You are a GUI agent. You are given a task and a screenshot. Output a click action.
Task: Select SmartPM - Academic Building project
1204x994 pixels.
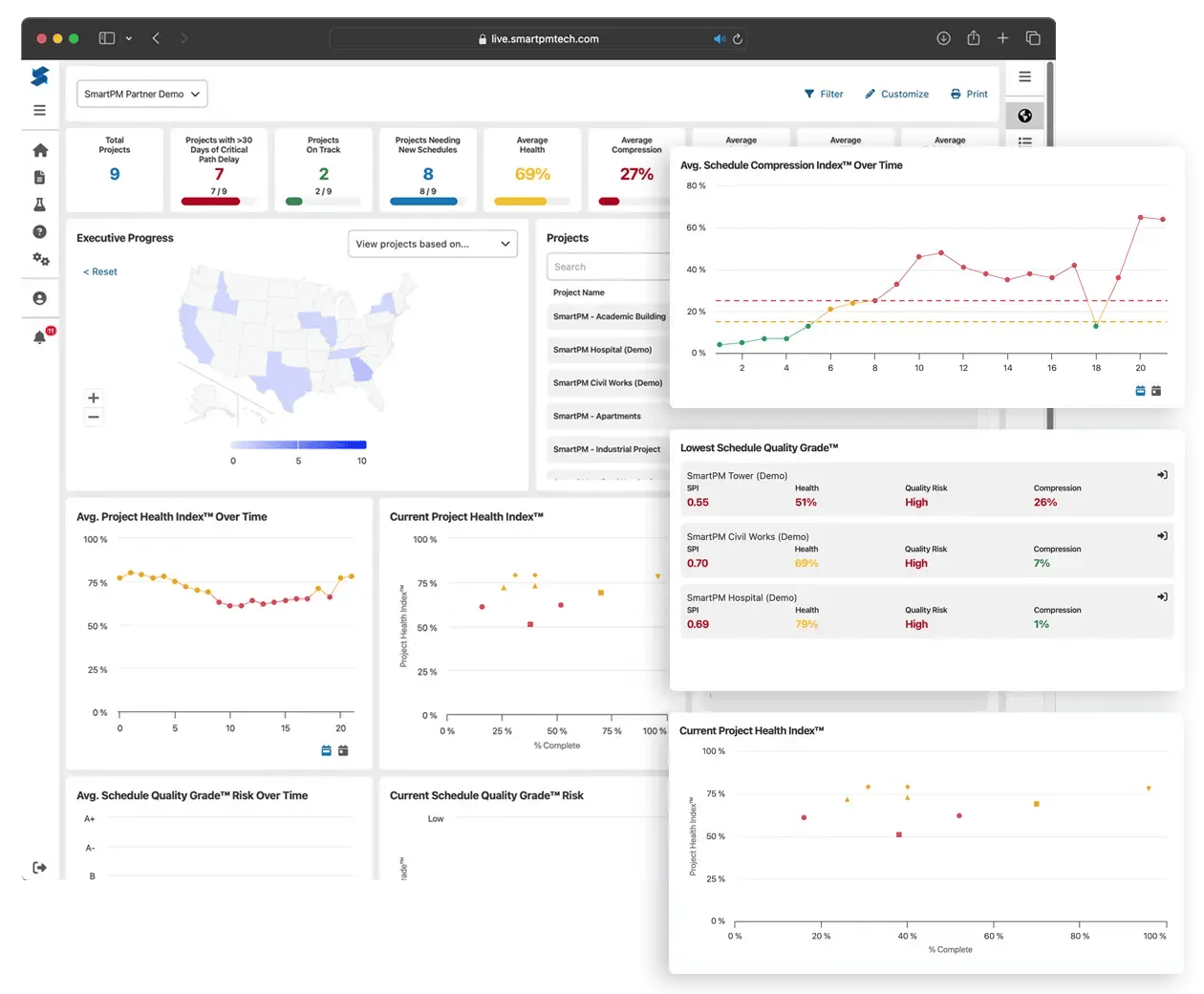pos(609,316)
